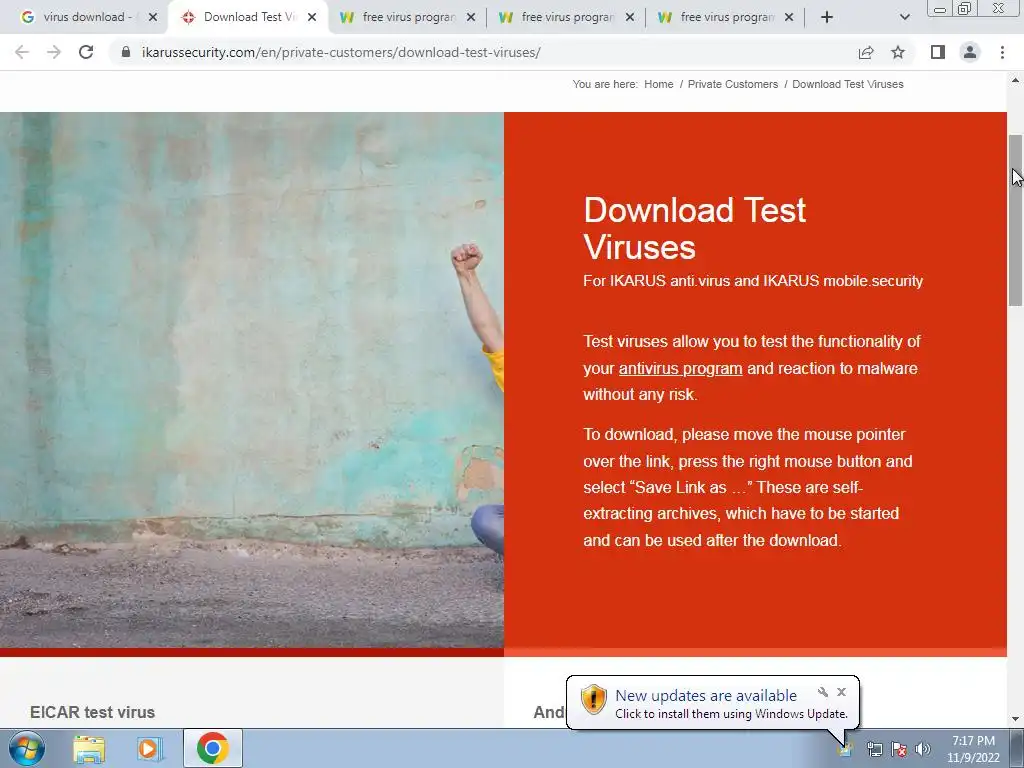Click the page vertical scrollbar thumb
1024x768 pixels.
(1015, 220)
